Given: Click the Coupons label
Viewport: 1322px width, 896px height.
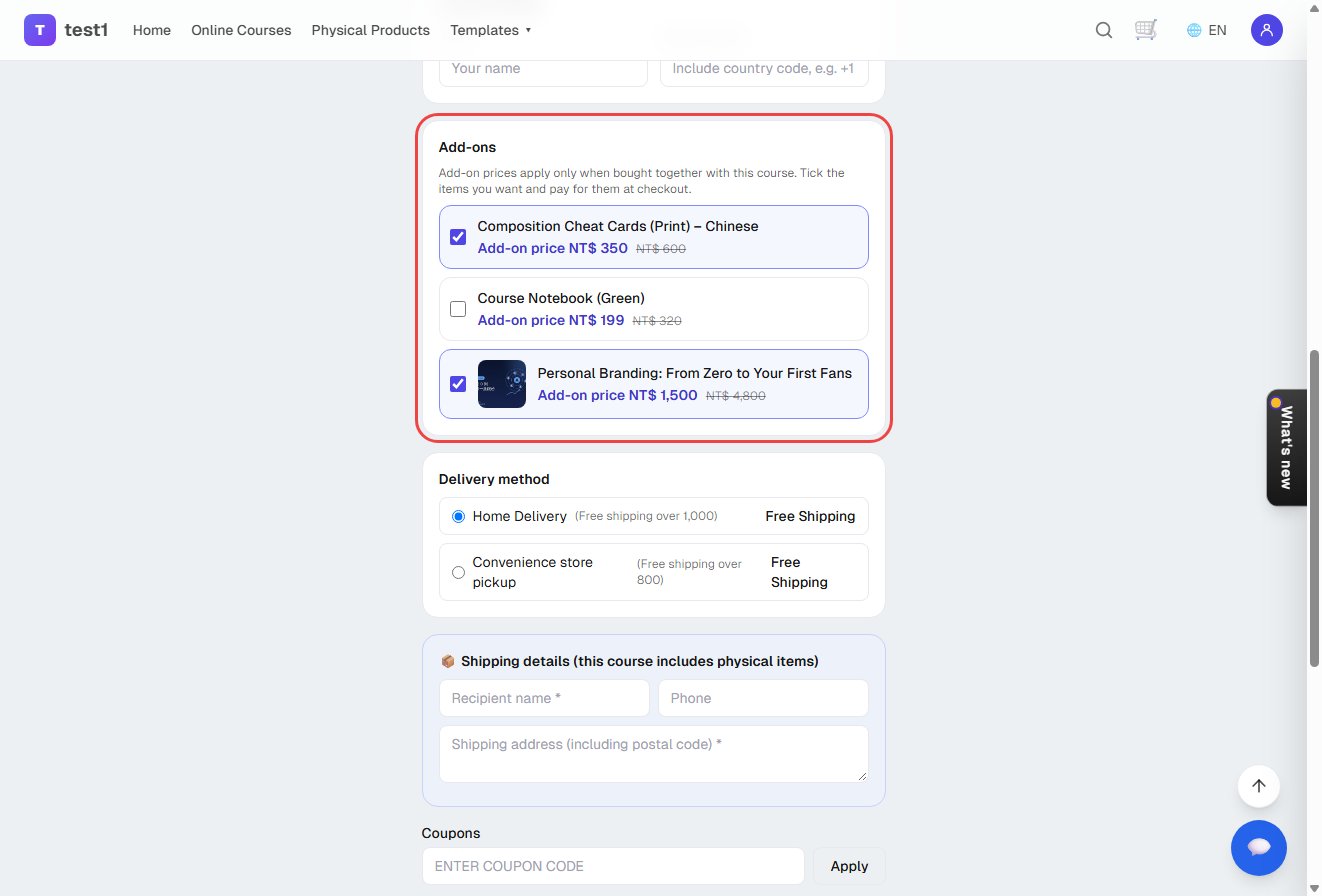Looking at the screenshot, I should pos(451,833).
